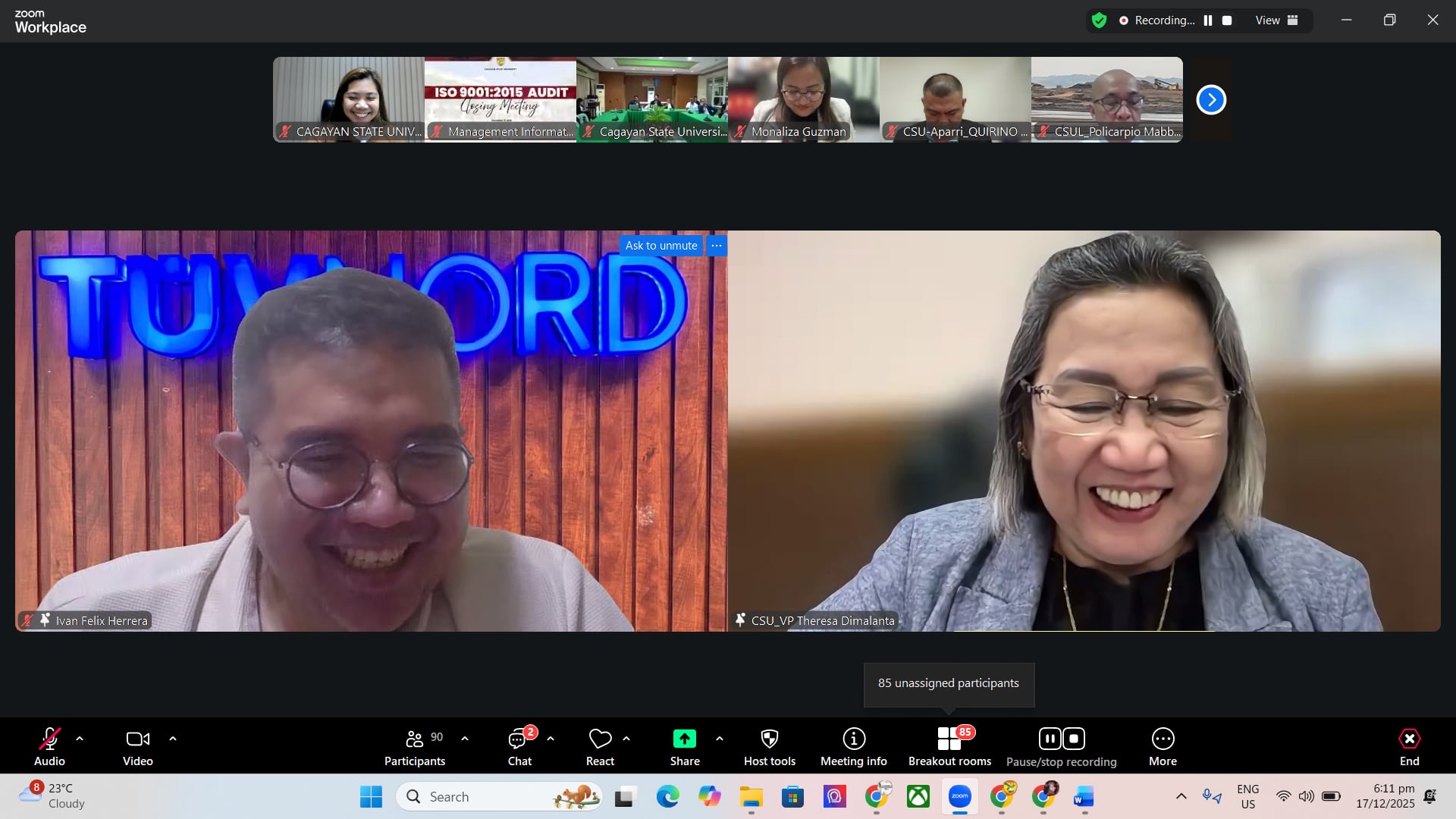The height and width of the screenshot is (819, 1456).
Task: Open the More options icon
Action: point(1163,739)
